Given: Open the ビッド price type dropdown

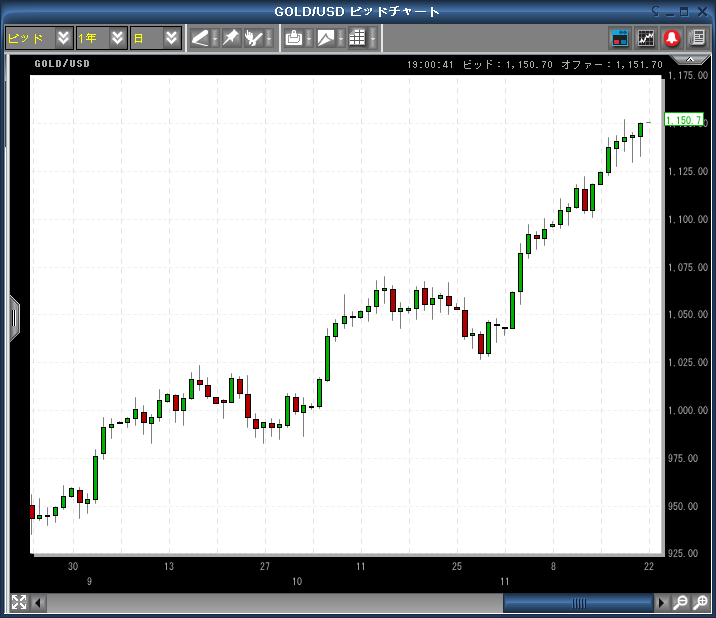Looking at the screenshot, I should pyautogui.click(x=38, y=38).
